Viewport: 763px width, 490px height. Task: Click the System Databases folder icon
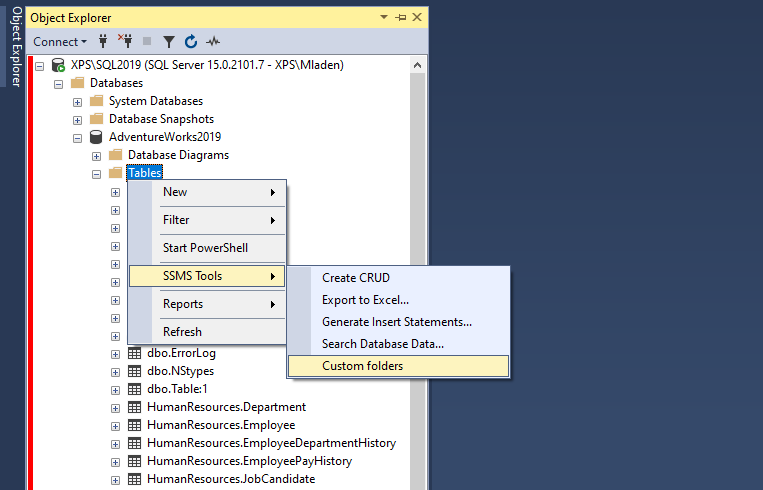pyautogui.click(x=97, y=101)
